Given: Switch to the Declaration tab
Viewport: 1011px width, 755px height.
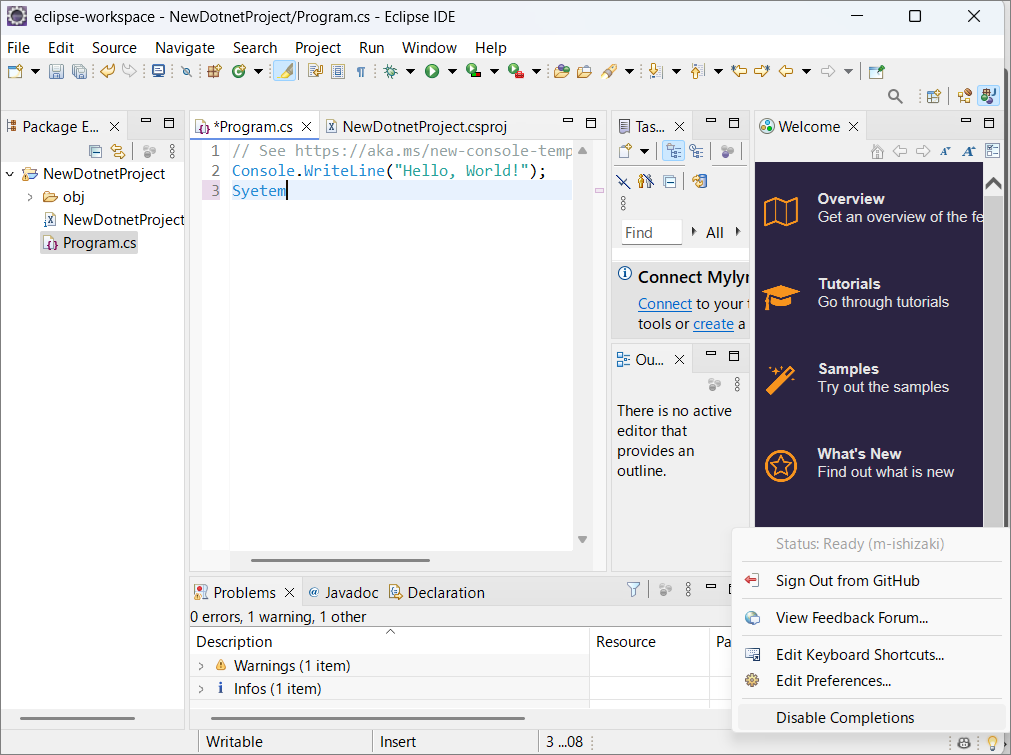Looking at the screenshot, I should pyautogui.click(x=437, y=593).
